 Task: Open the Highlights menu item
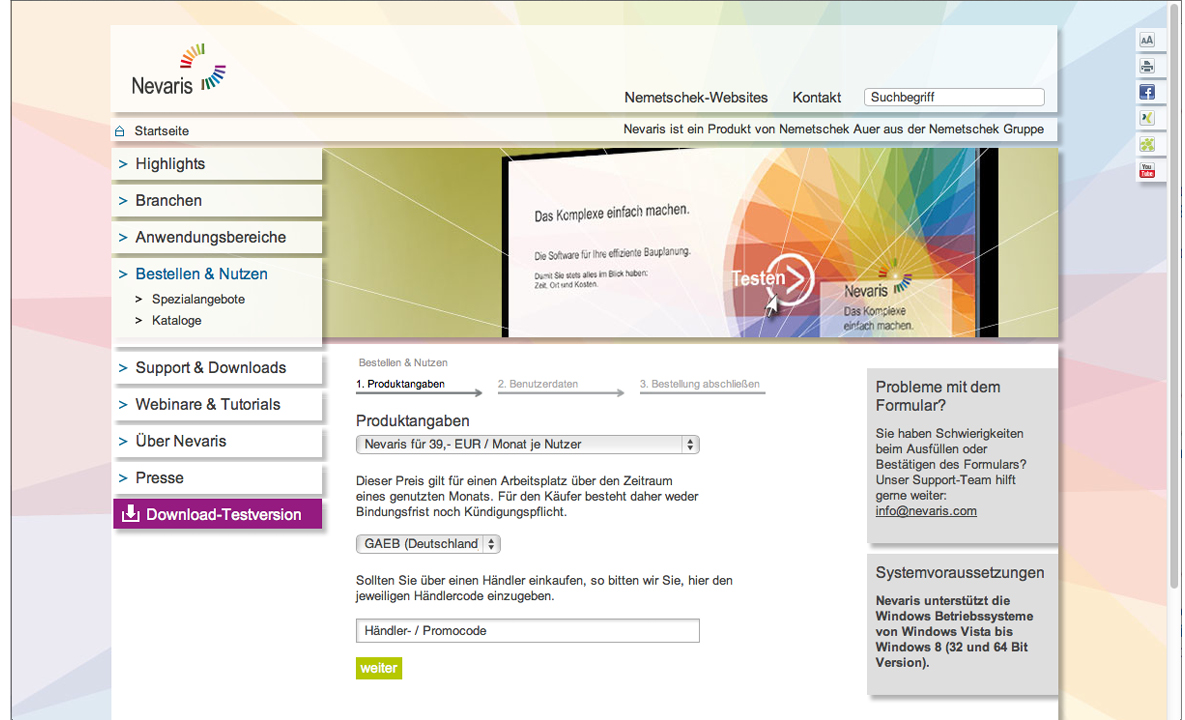[217, 164]
